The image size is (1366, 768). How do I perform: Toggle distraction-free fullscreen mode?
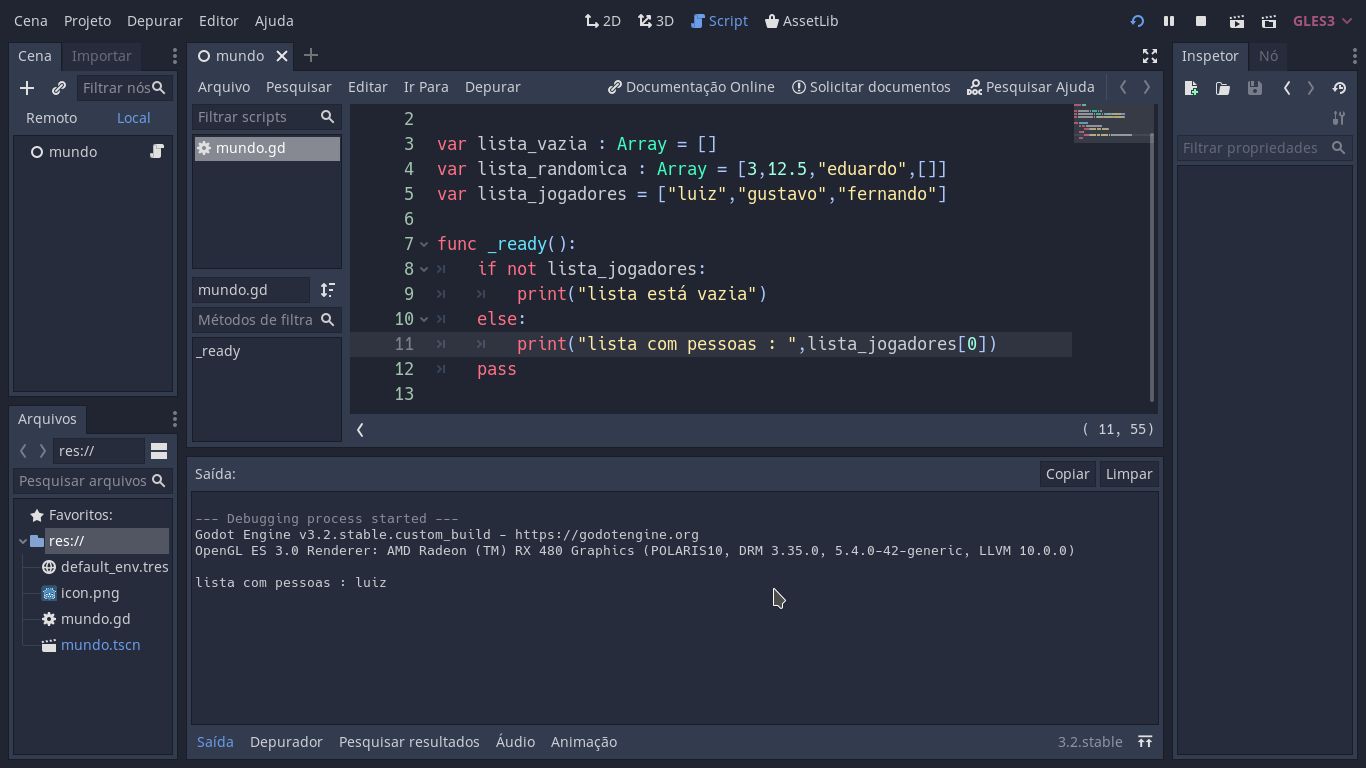[x=1150, y=56]
